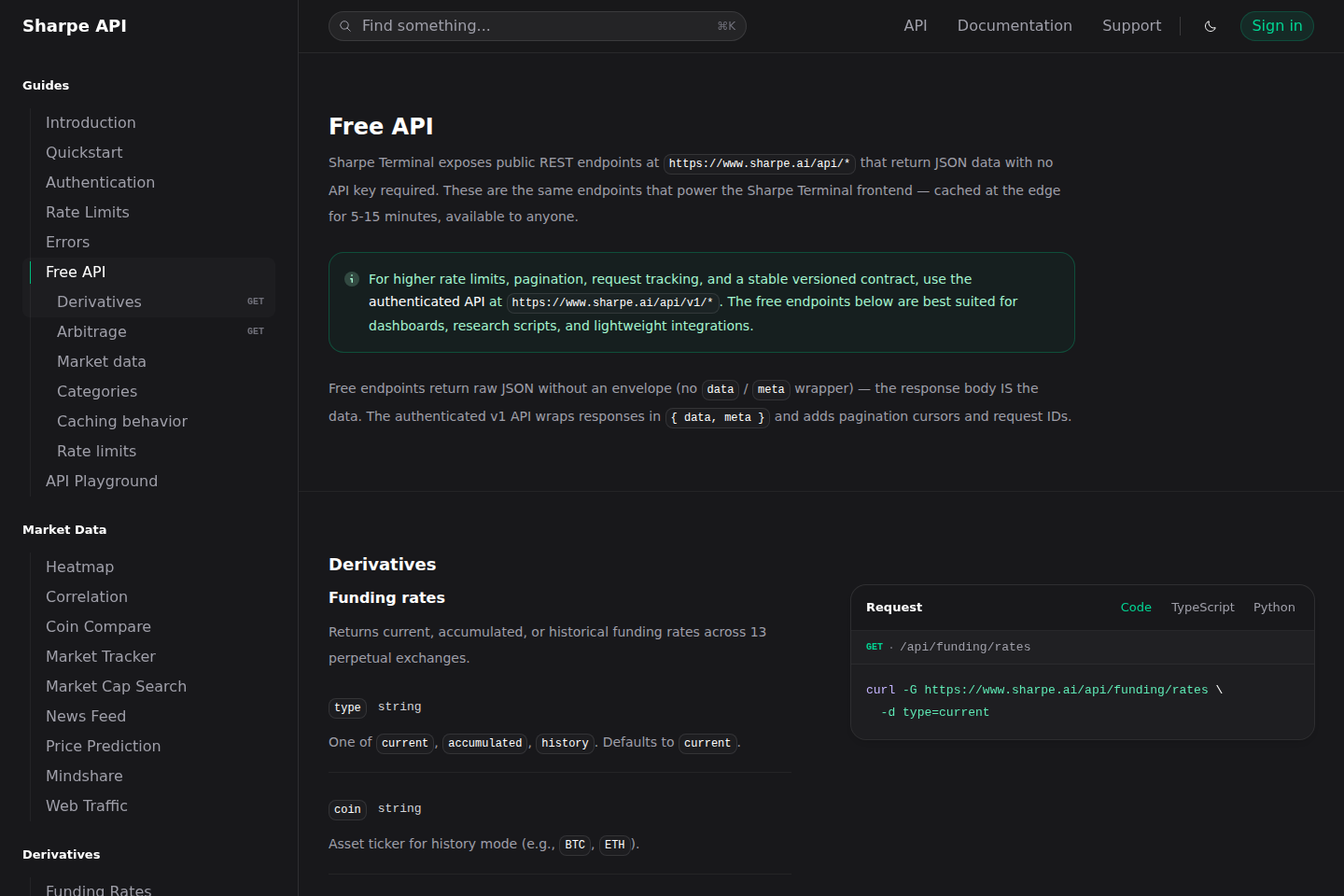Click the "-d type=current" line in the code block
This screenshot has height=896, width=1344.
[x=935, y=712]
